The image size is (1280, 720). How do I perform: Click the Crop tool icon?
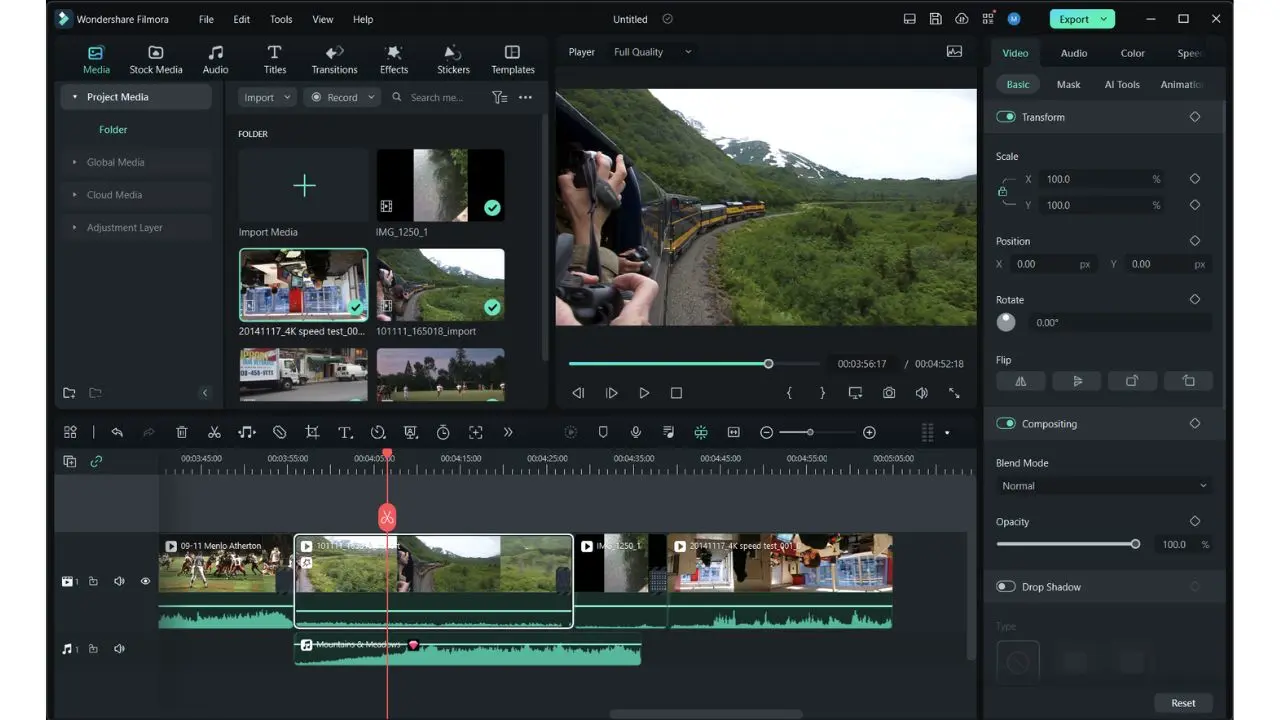pos(312,432)
